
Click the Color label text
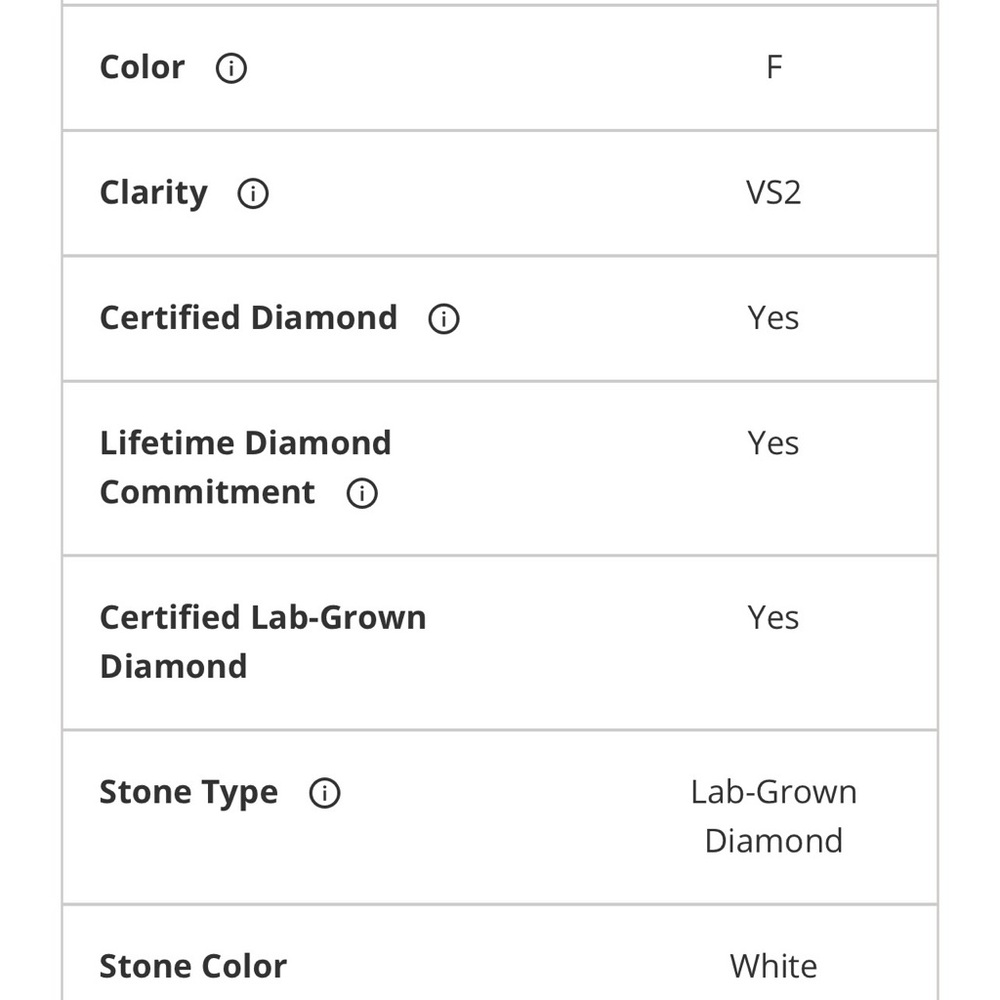point(142,68)
